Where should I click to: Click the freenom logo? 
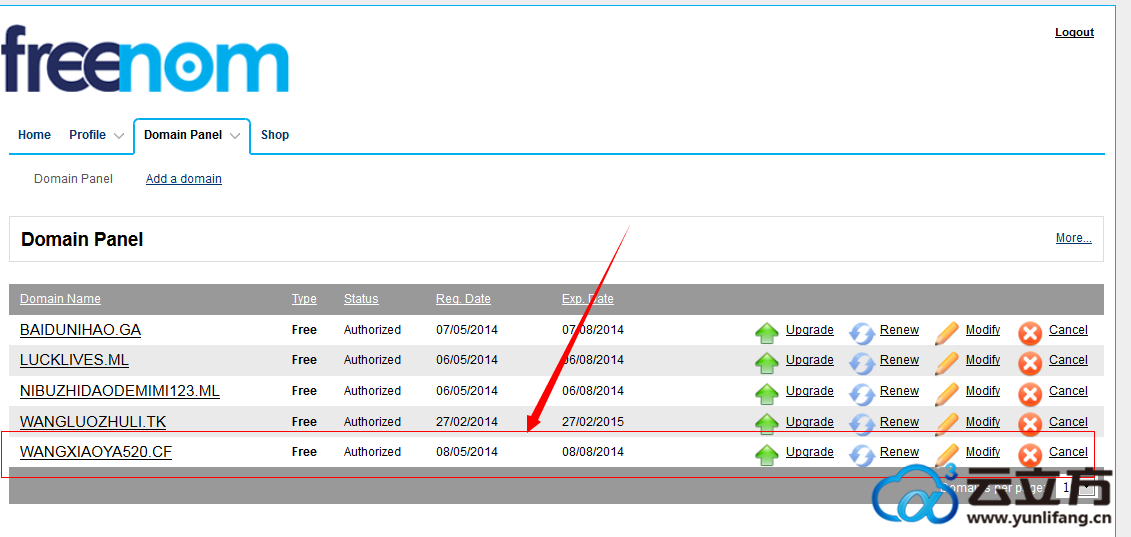[x=146, y=60]
